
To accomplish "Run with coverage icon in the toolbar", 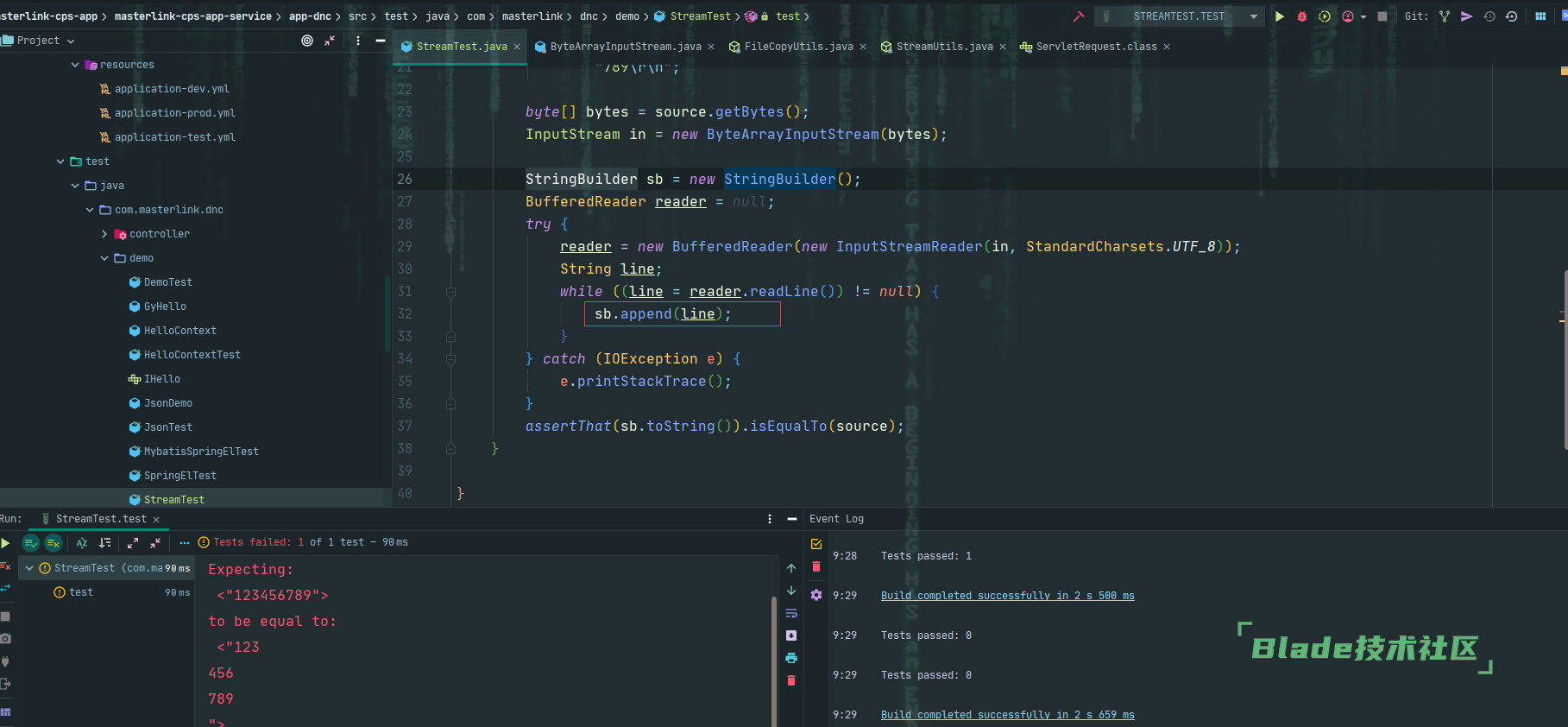I will pos(1325,16).
